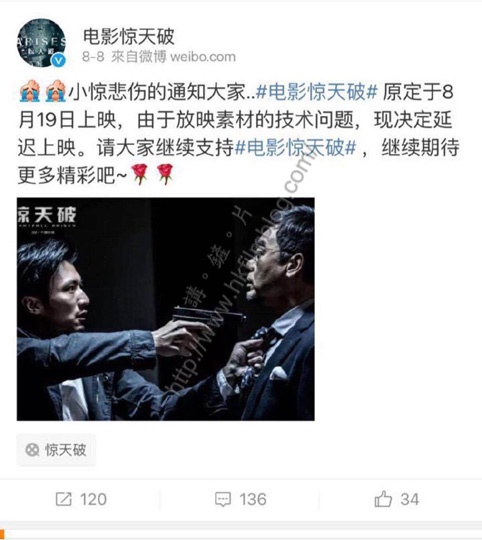This screenshot has height=540, width=482.
Task: Click the first crying emoji
Action: point(30,91)
